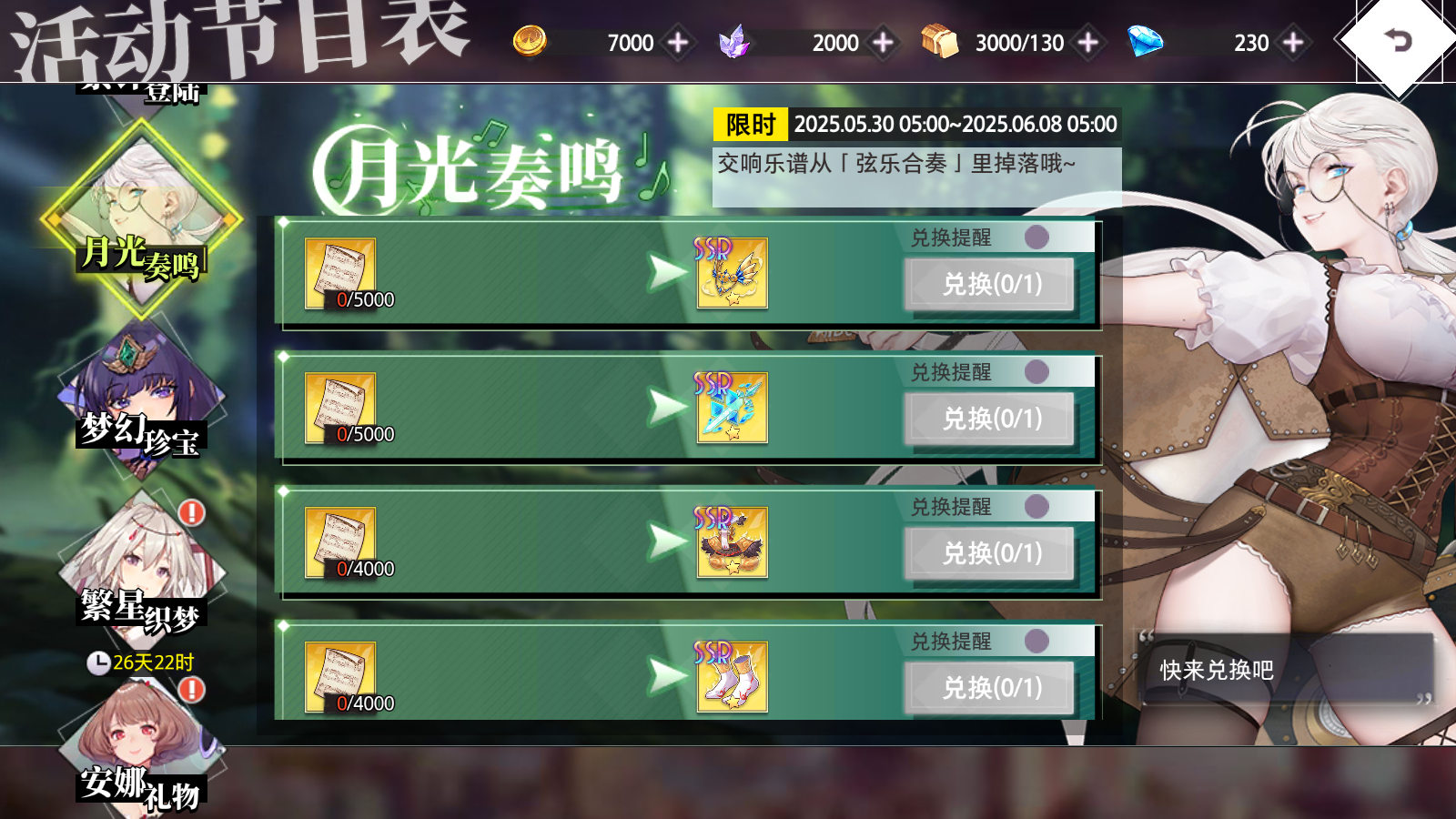Viewport: 1456px width, 819px height.
Task: Add bread stamina with plus icon
Action: point(1087,42)
